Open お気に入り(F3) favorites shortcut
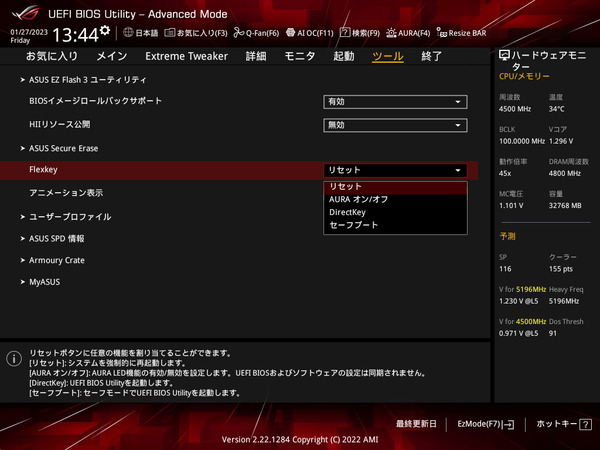Image resolution: width=600 pixels, height=450 pixels. (192, 33)
